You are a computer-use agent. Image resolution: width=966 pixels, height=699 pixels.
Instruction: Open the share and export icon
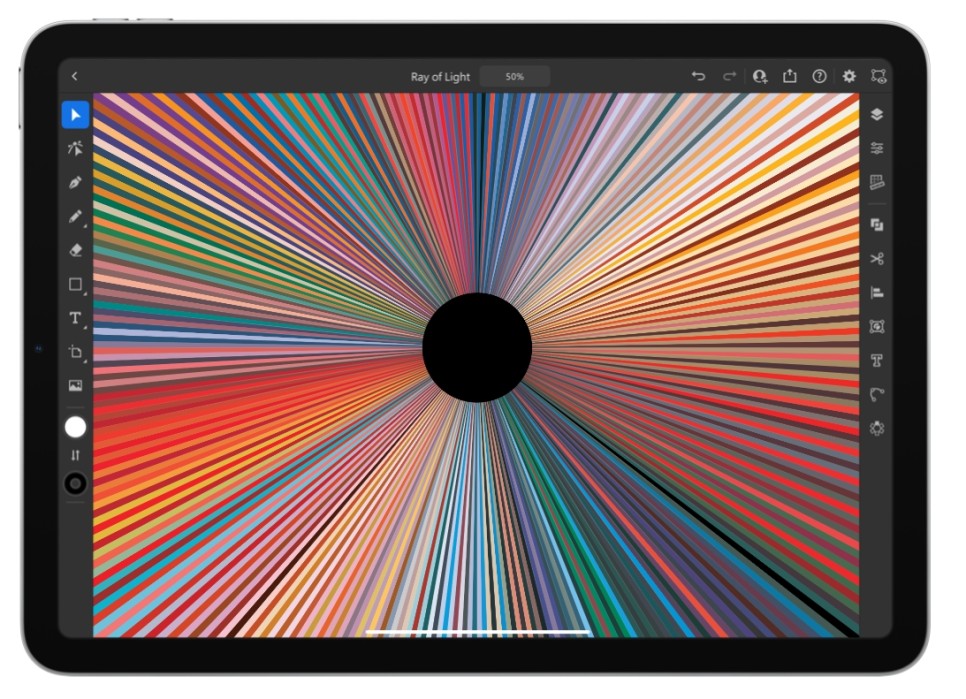tap(789, 76)
